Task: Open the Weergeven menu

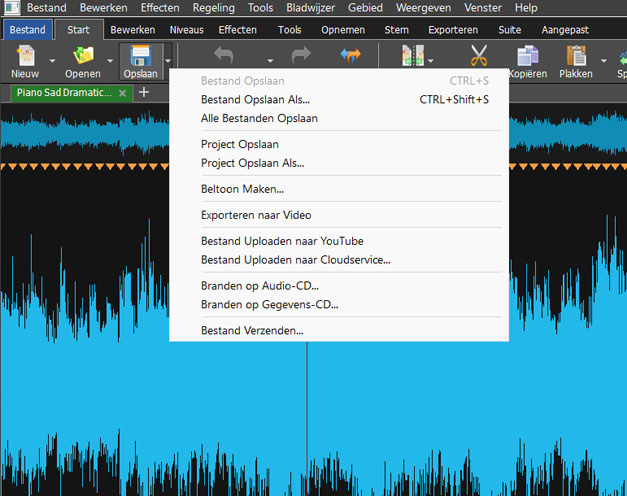Action: (423, 8)
